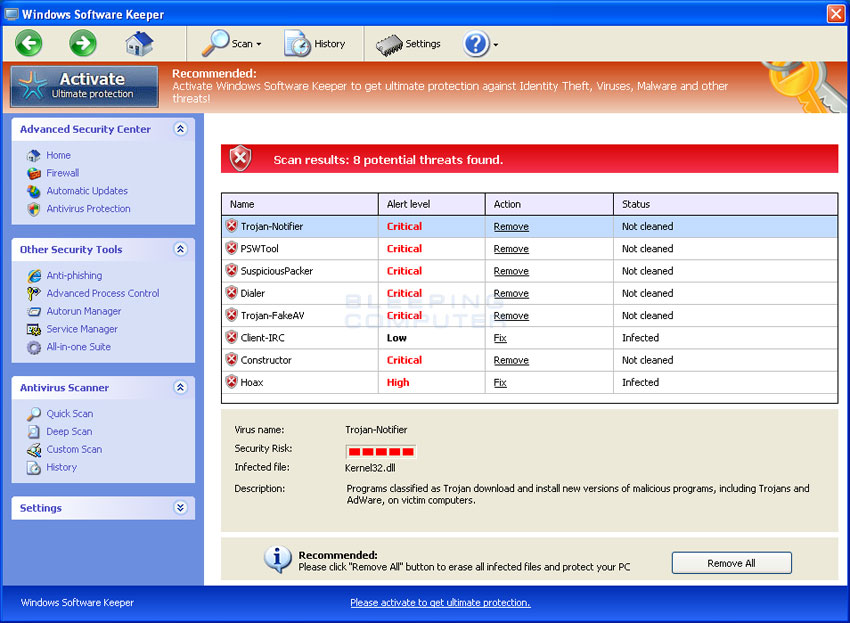Click the Kernel32.dll infected file text
Image resolution: width=850 pixels, height=623 pixels.
(370, 468)
